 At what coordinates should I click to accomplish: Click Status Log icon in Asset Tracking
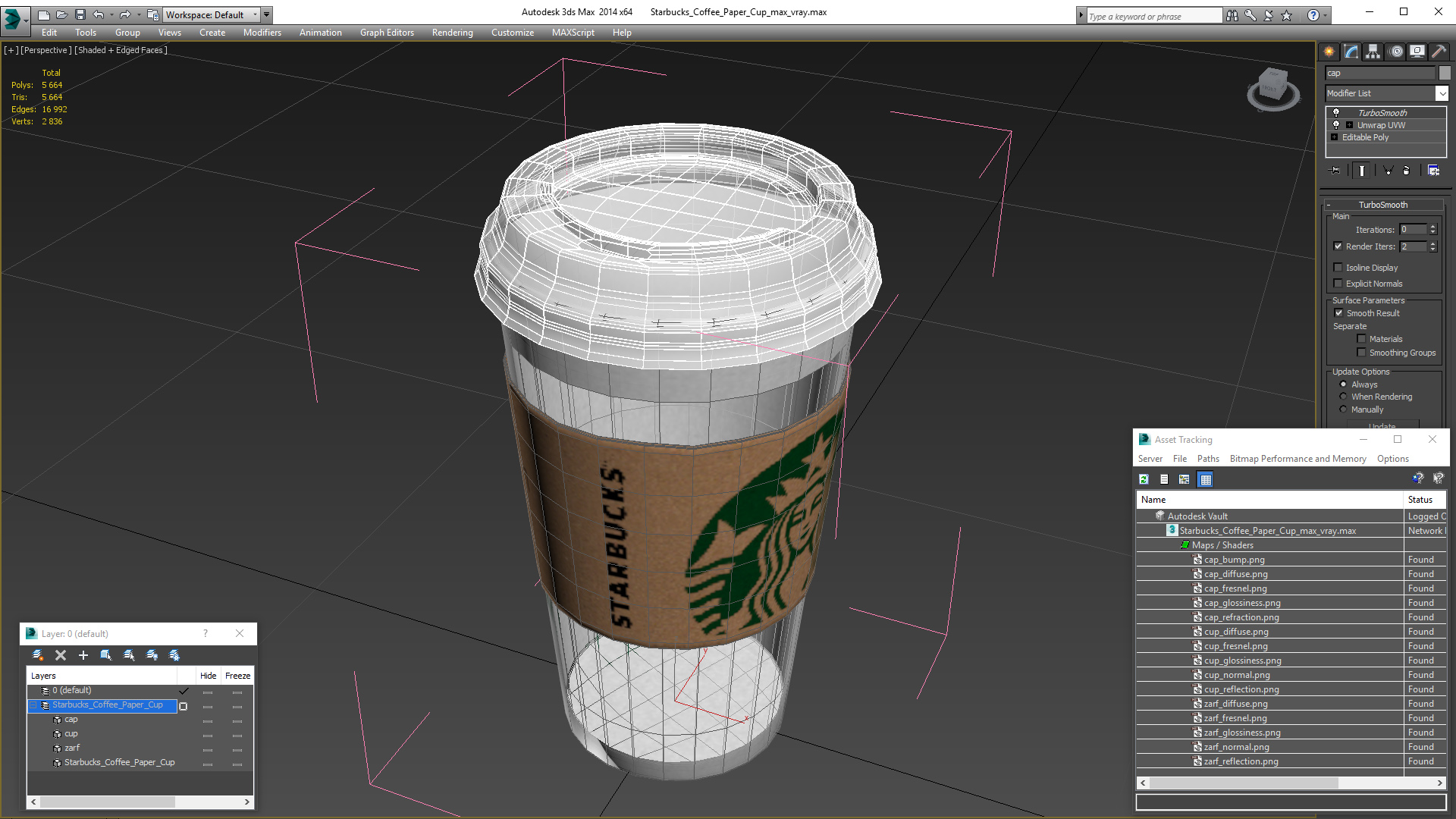point(1164,479)
